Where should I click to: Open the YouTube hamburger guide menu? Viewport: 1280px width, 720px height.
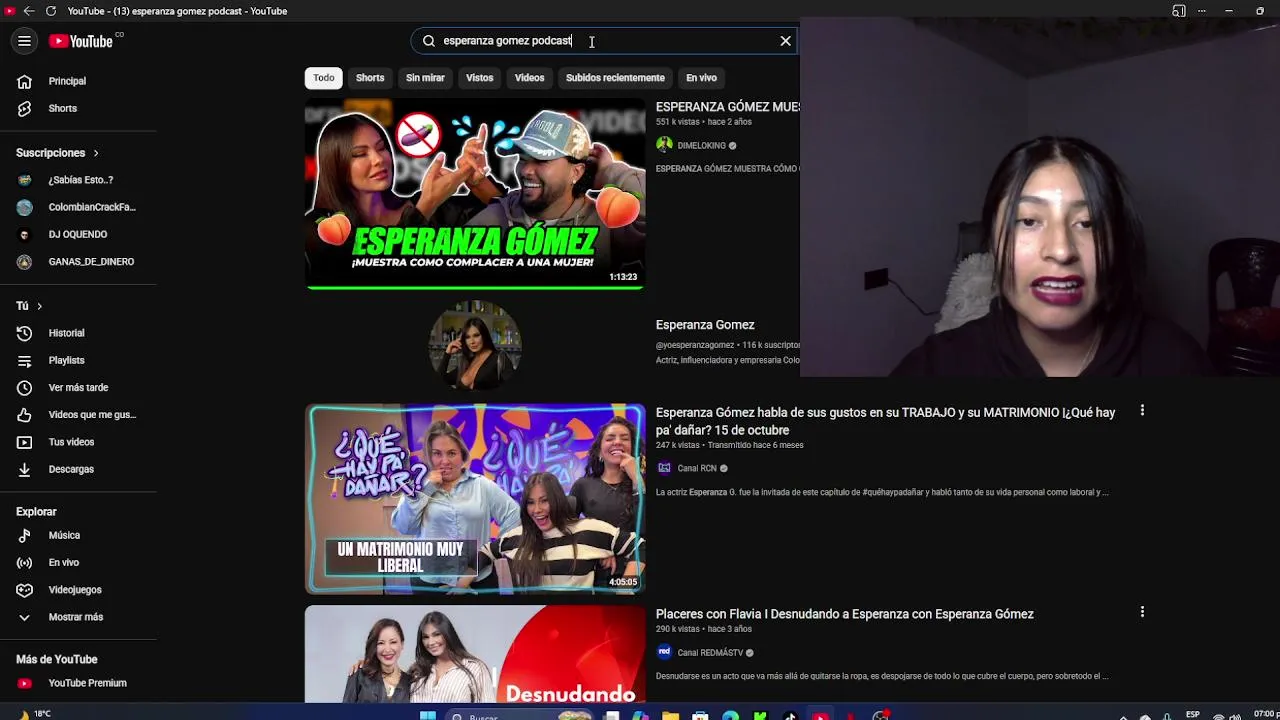(x=24, y=41)
